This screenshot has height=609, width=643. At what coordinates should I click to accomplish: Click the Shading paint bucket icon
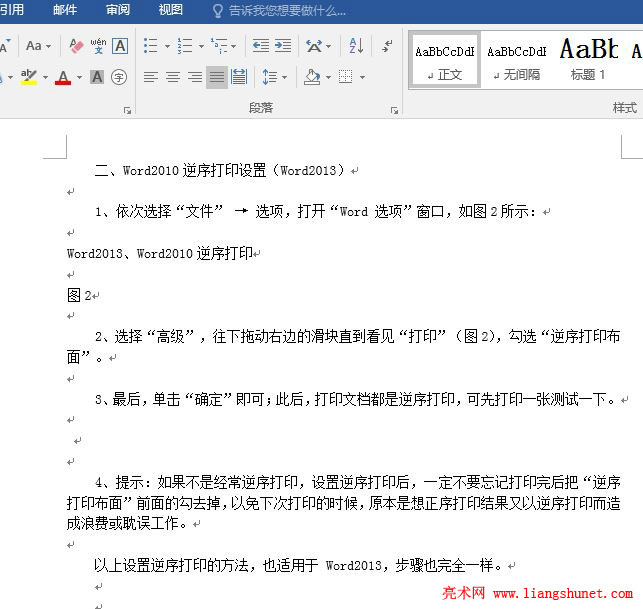[312, 77]
